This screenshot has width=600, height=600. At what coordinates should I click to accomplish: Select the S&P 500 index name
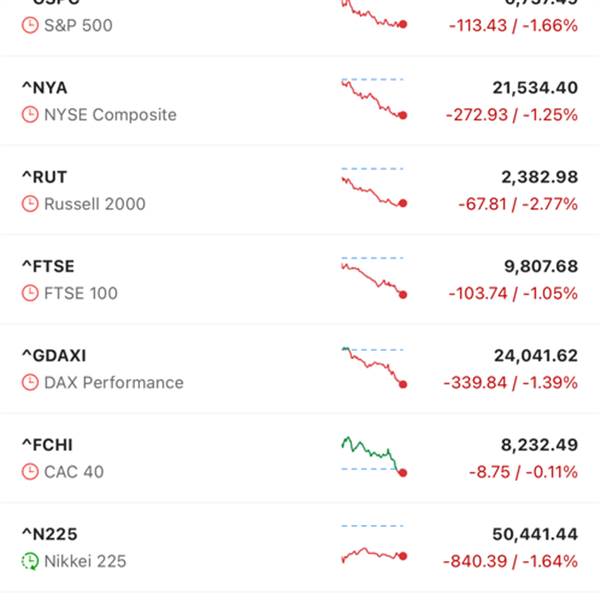78,25
